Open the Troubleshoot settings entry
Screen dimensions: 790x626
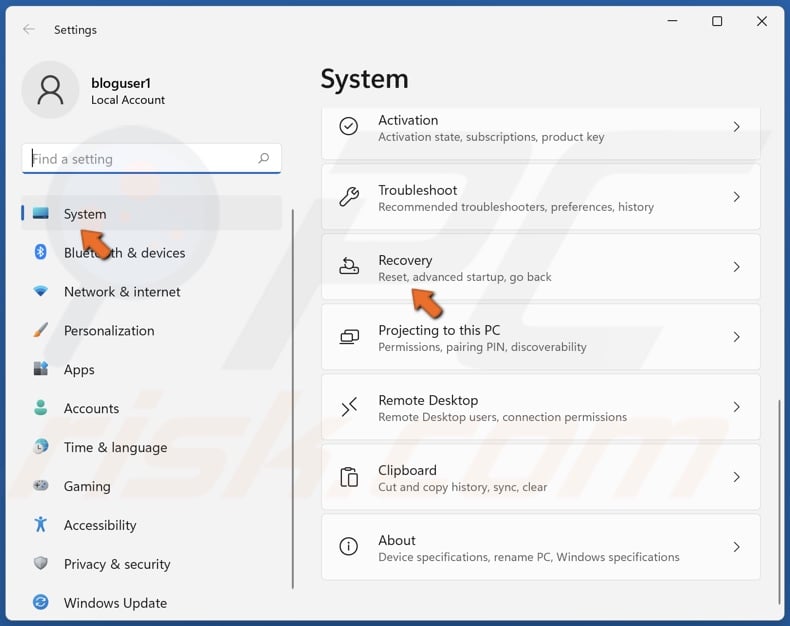tap(541, 197)
